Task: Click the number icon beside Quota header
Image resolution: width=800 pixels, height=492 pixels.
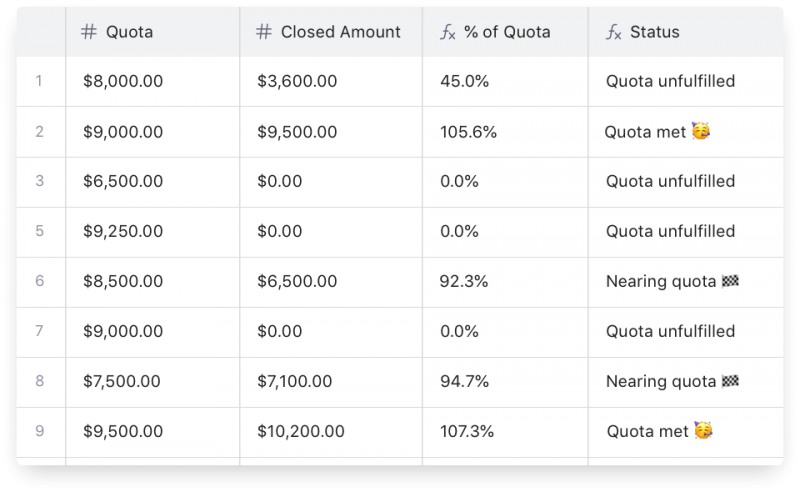Action: (89, 32)
